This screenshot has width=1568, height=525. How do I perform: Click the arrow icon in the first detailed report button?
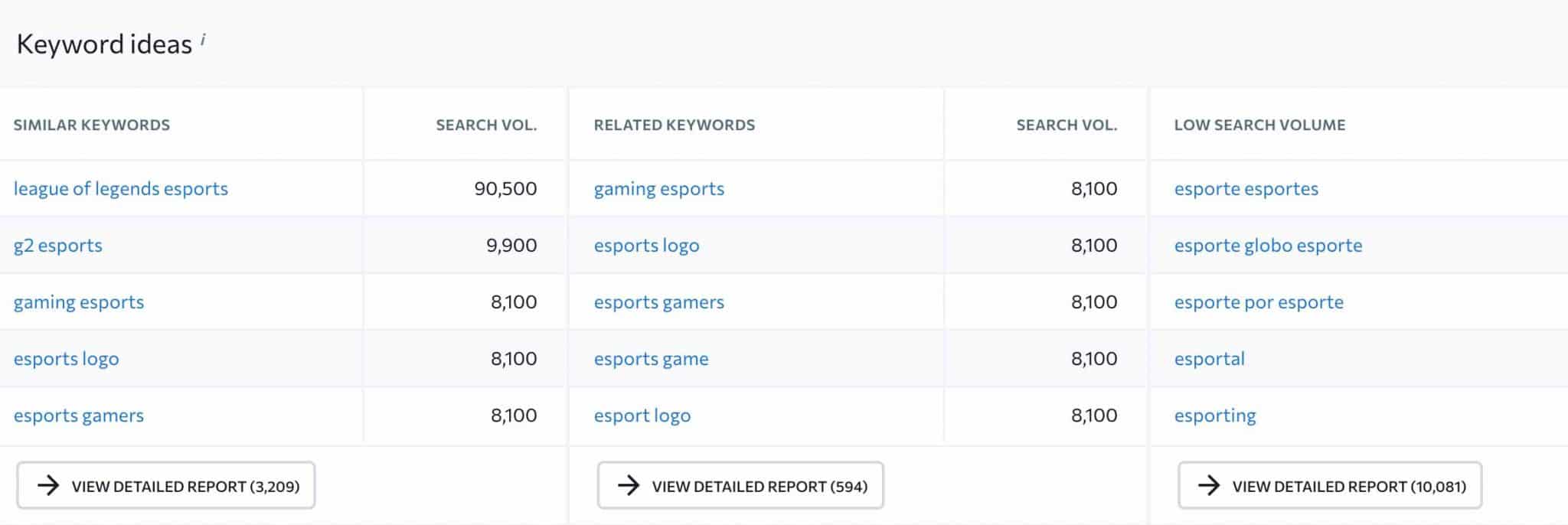pyautogui.click(x=49, y=484)
